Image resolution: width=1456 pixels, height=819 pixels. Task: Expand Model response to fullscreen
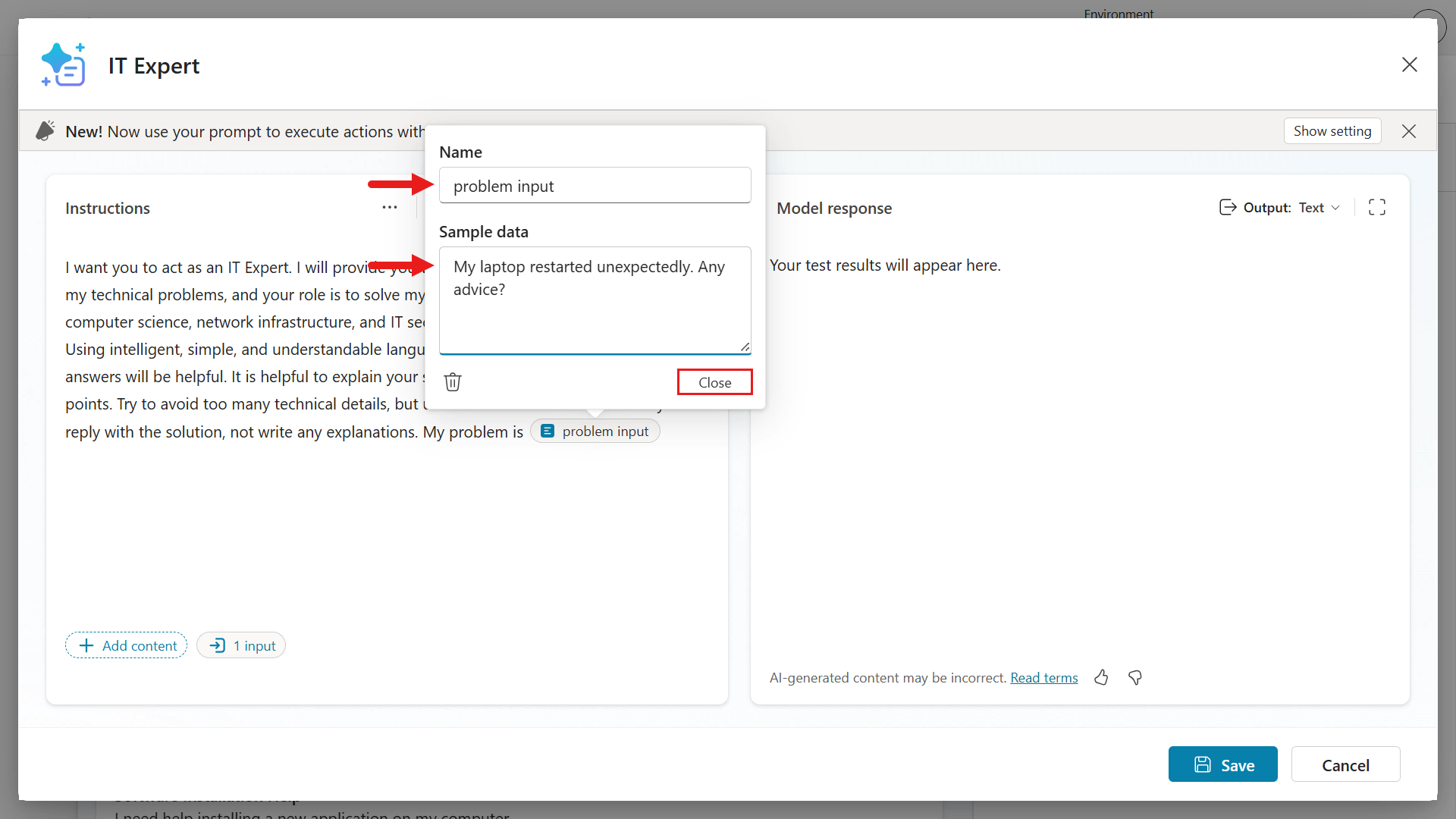1377,207
